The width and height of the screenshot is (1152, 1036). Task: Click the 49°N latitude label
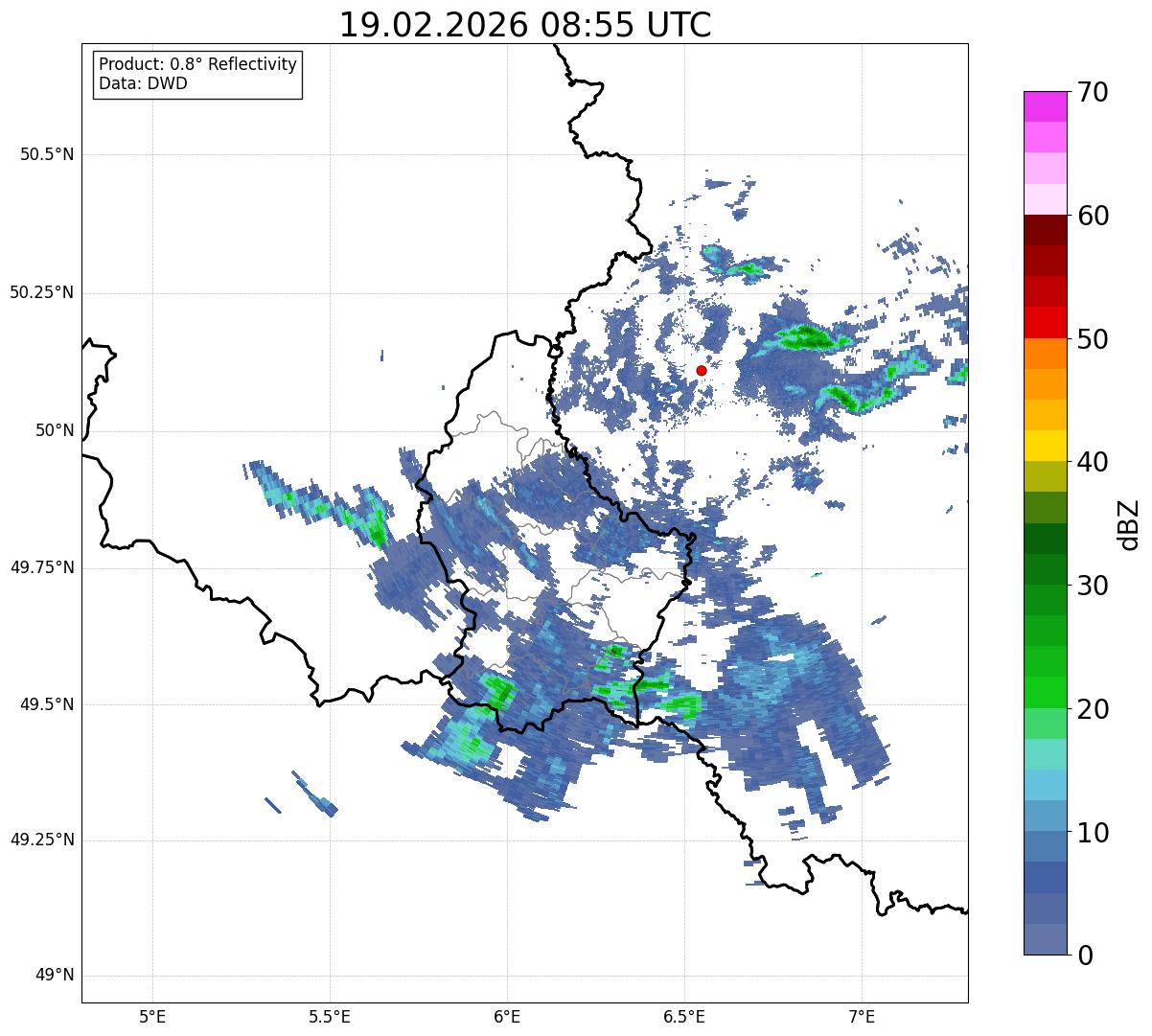coord(56,976)
